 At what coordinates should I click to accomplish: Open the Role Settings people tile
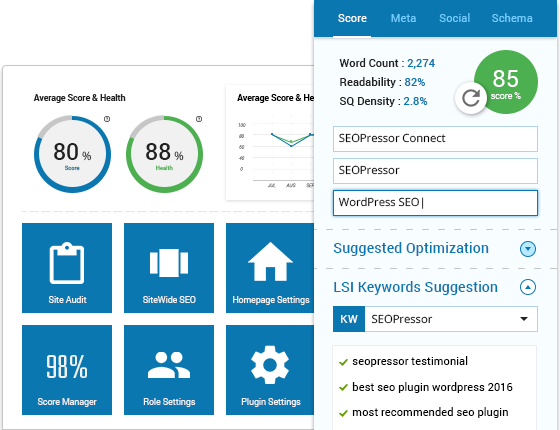tap(169, 370)
